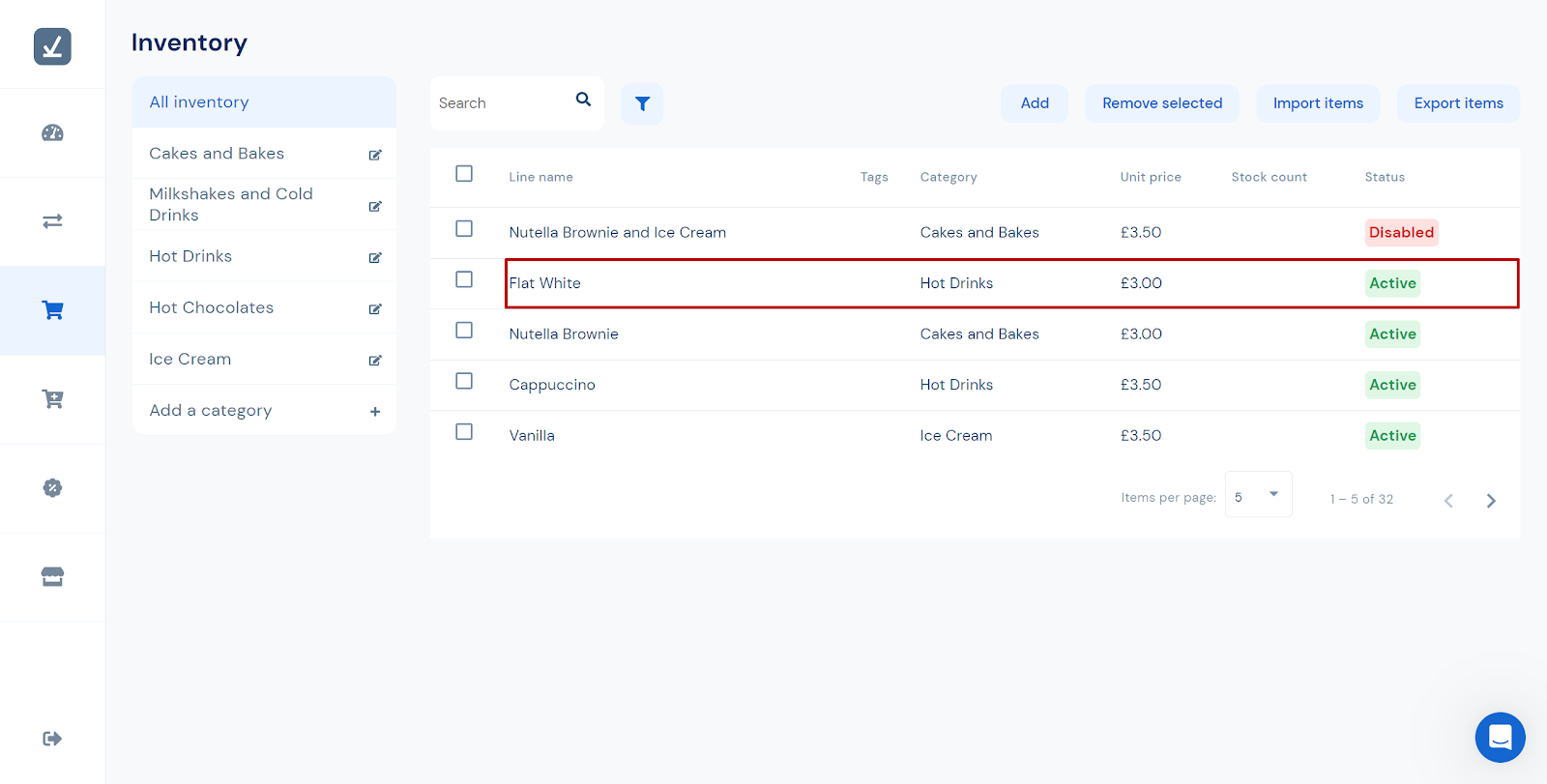This screenshot has width=1547, height=784.
Task: Go to the previous page of items
Action: tap(1448, 501)
